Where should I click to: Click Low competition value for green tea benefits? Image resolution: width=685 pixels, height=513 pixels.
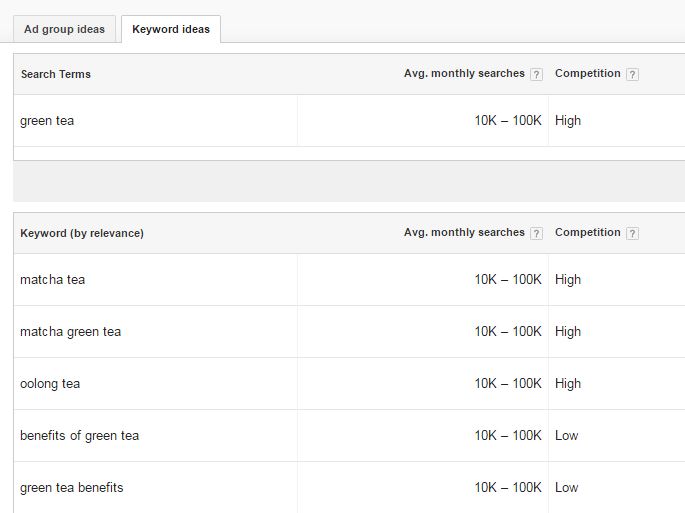pyautogui.click(x=566, y=488)
